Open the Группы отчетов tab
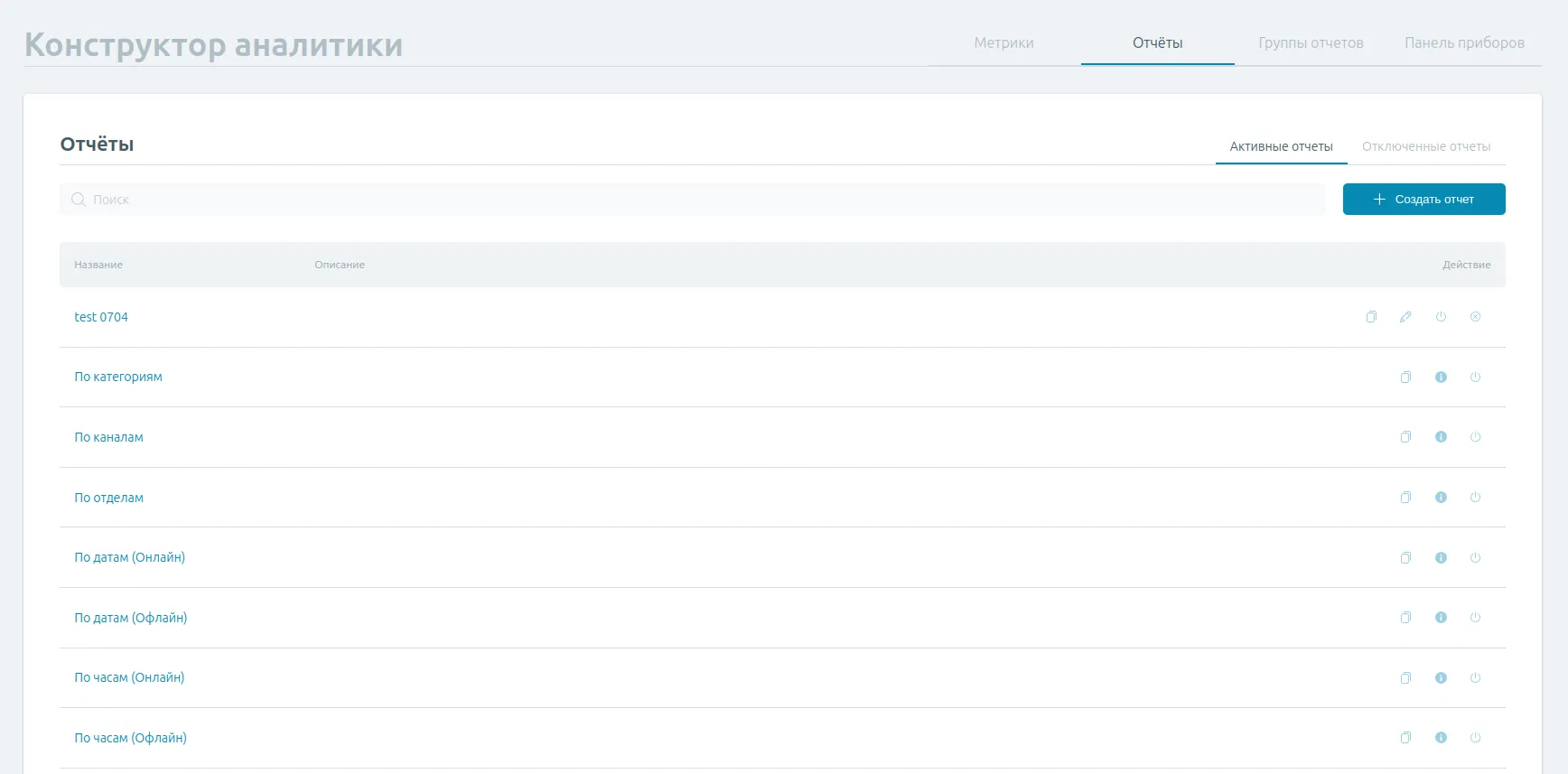 coord(1311,43)
